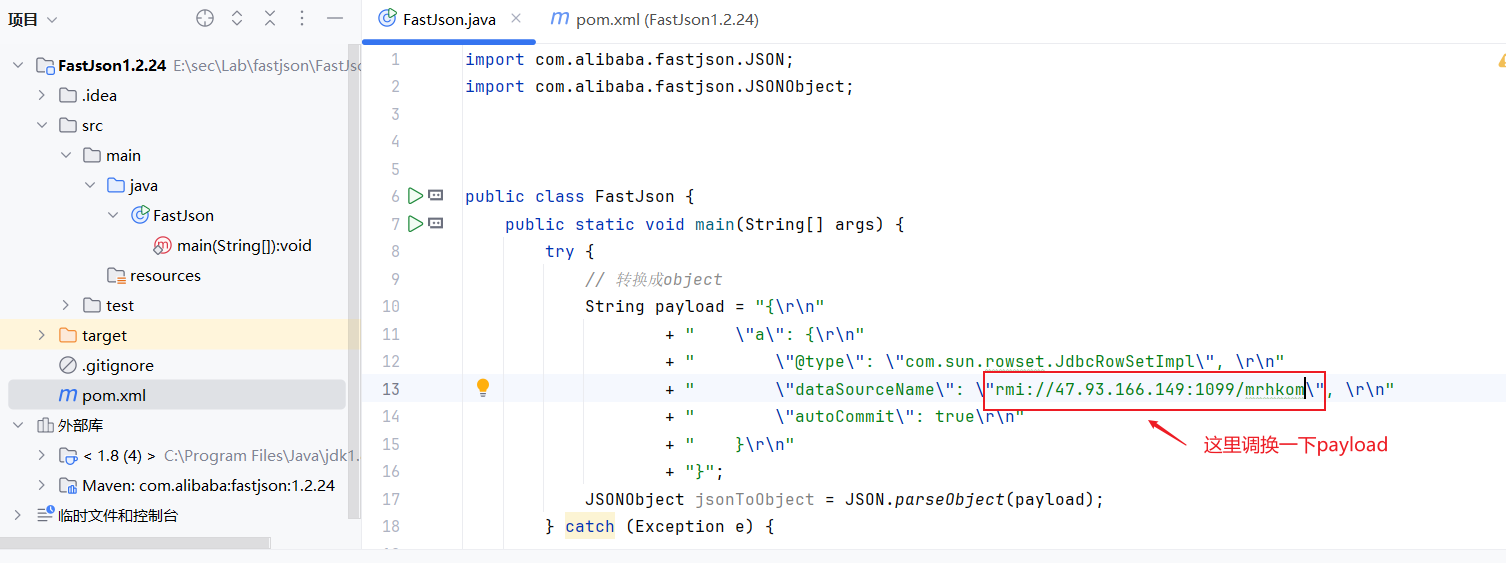Expand all nodes in the project panel
This screenshot has width=1506, height=563.
click(237, 18)
